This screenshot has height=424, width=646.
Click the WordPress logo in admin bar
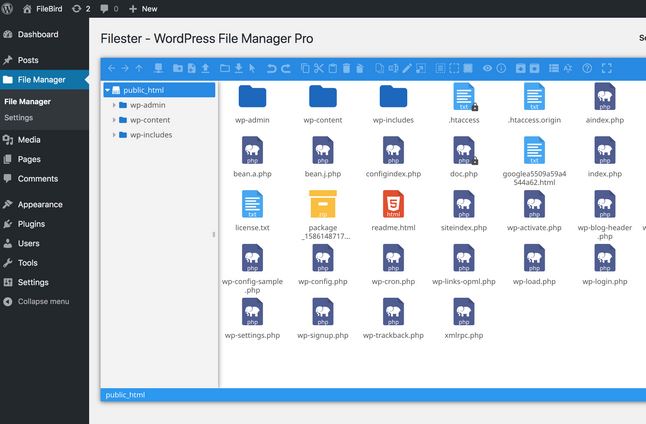coord(7,9)
